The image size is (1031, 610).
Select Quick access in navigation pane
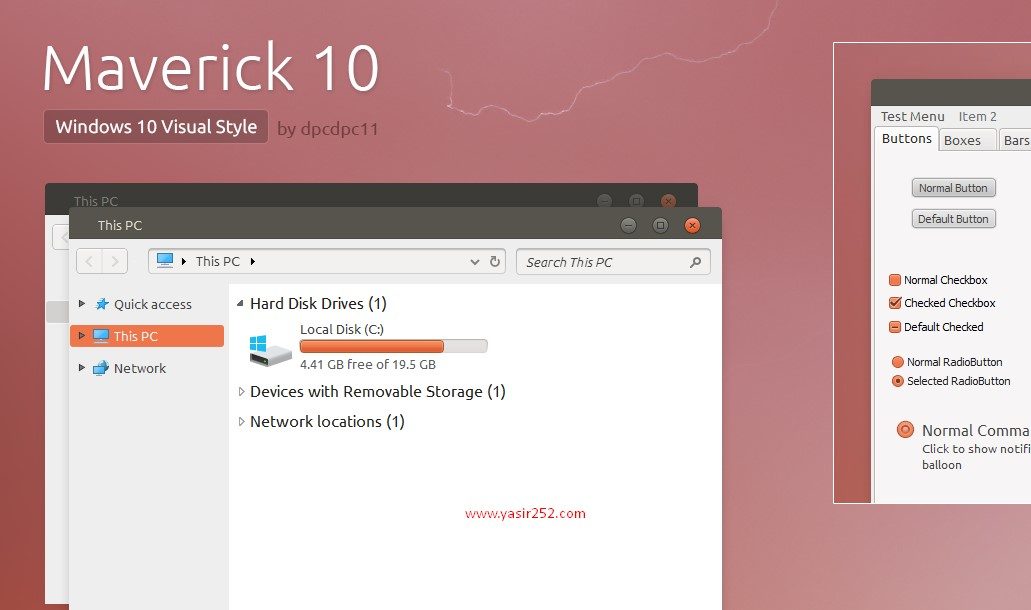pos(153,304)
